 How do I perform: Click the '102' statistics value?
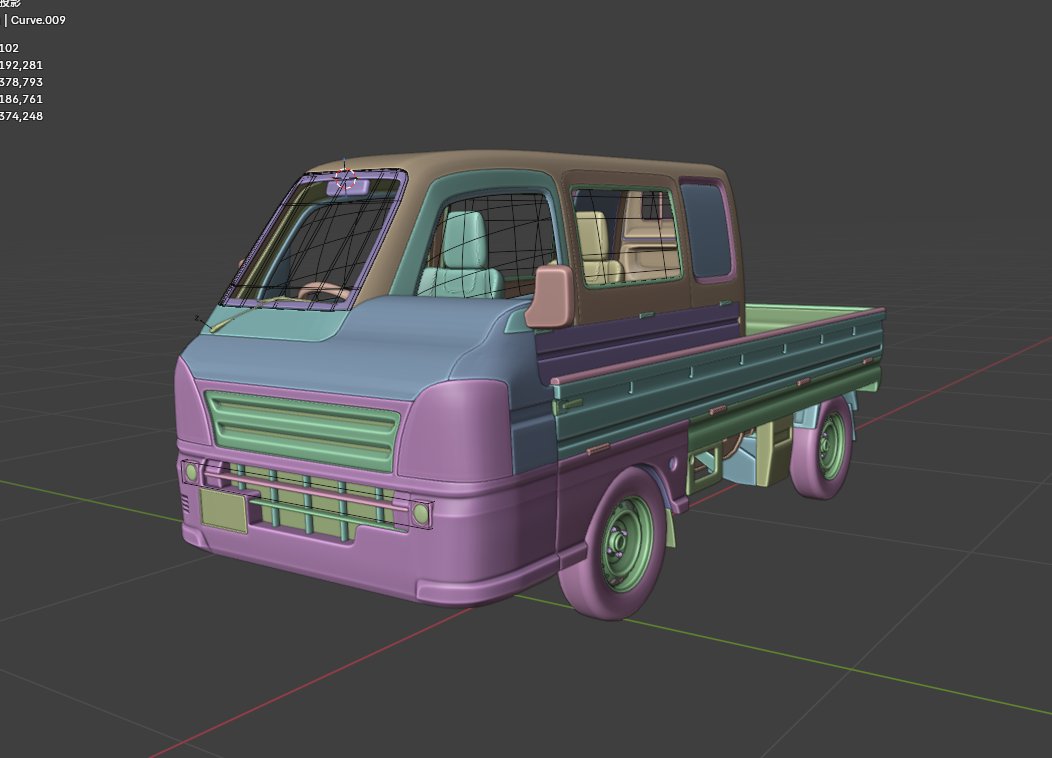tap(9, 48)
